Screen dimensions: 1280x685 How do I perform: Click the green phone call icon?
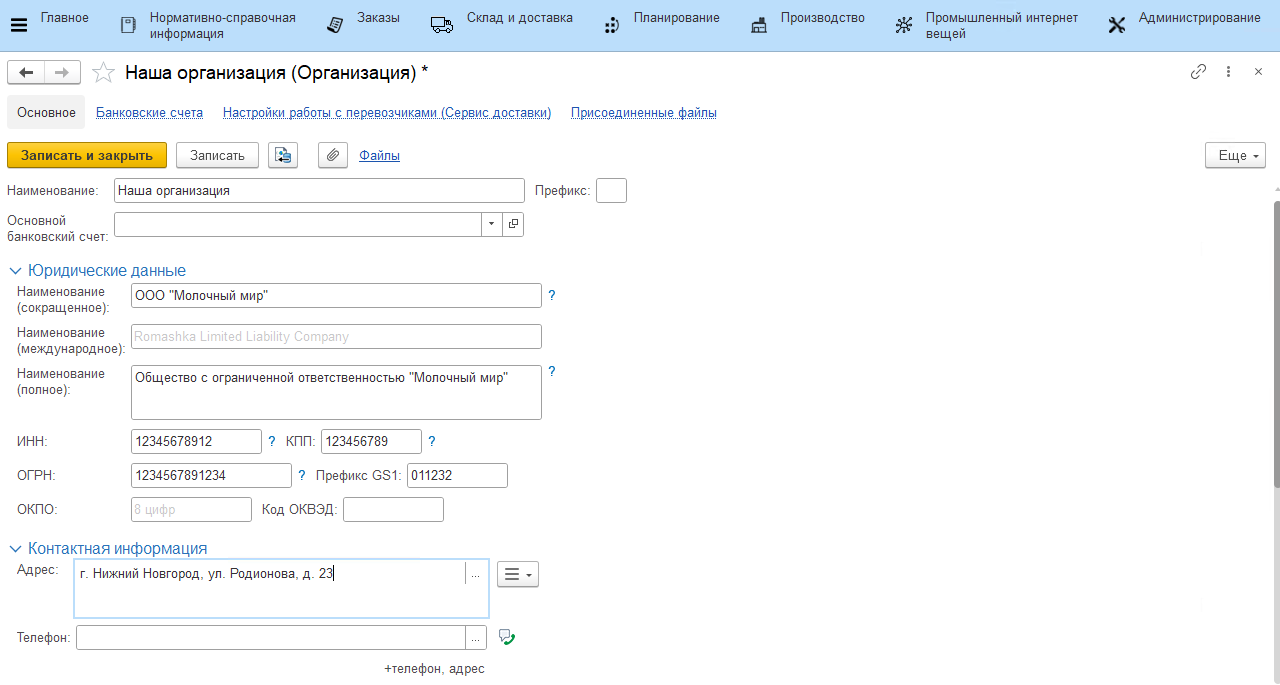pos(506,637)
